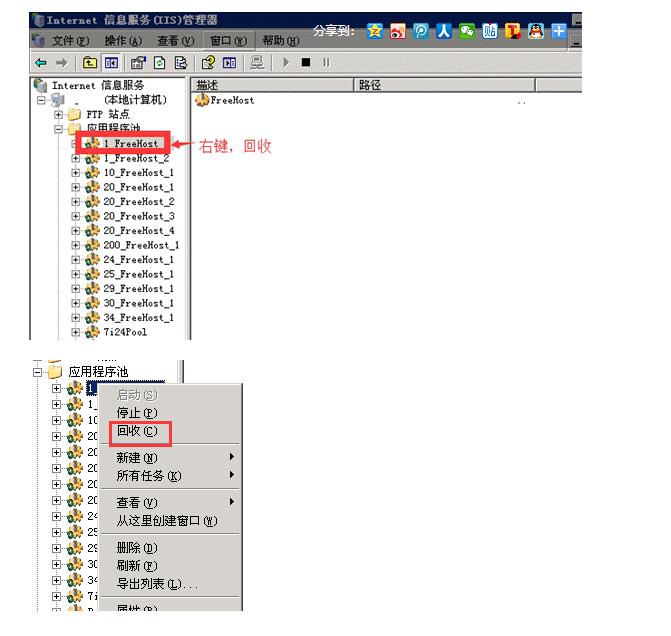This screenshot has height=636, width=671.
Task: Open the 文件(F) menu
Action: click(69, 40)
